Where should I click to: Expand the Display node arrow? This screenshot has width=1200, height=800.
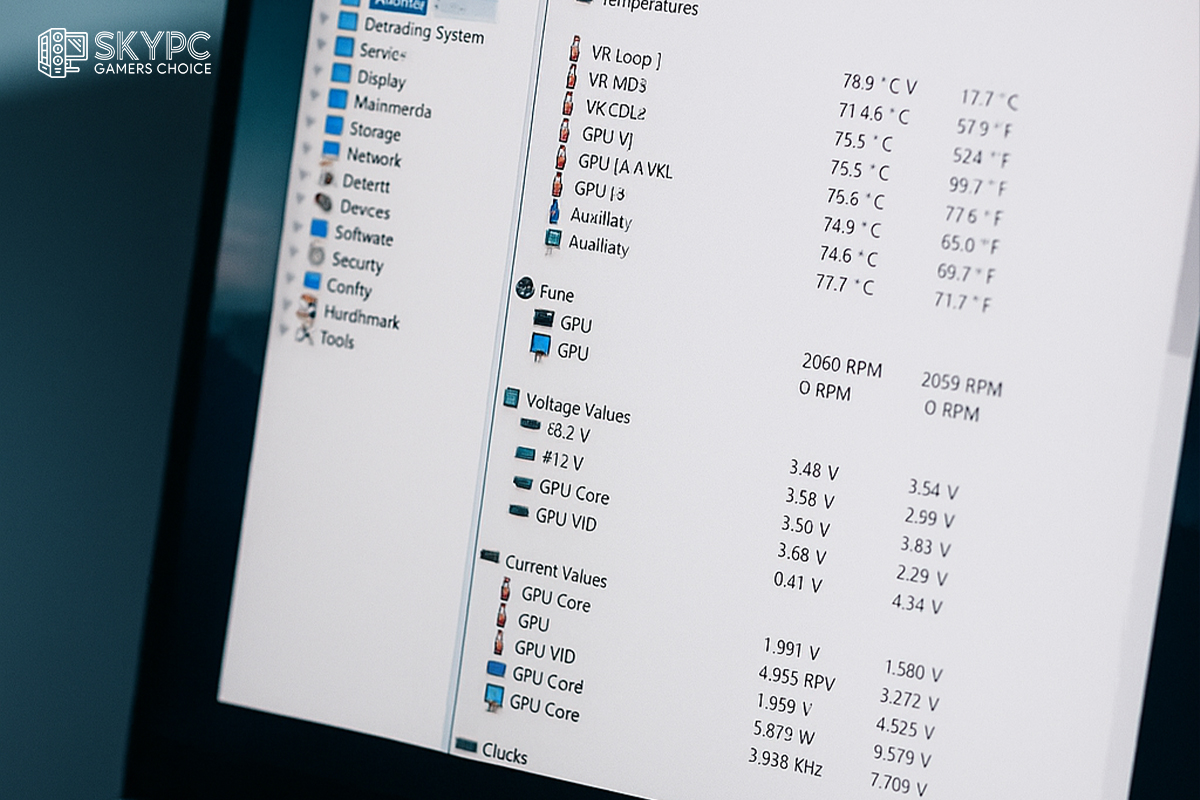[x=318, y=71]
